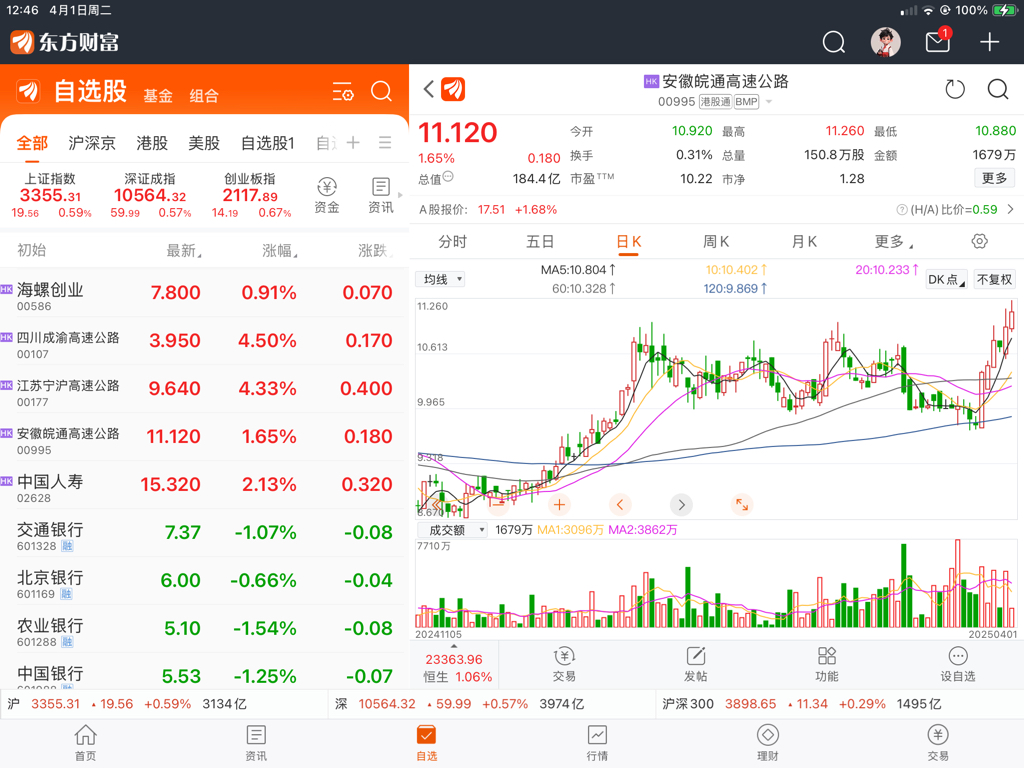Image resolution: width=1024 pixels, height=768 pixels.
Task: Tap the plus icon in header
Action: point(989,42)
